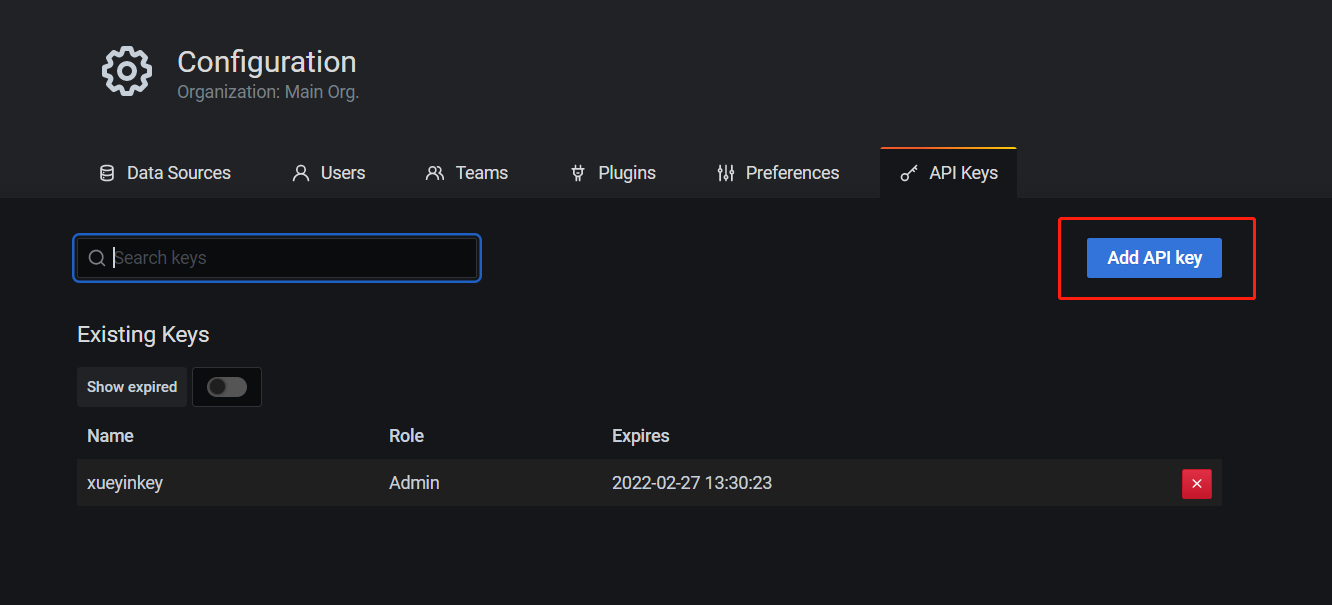Click the Preferences sliders icon

[725, 172]
